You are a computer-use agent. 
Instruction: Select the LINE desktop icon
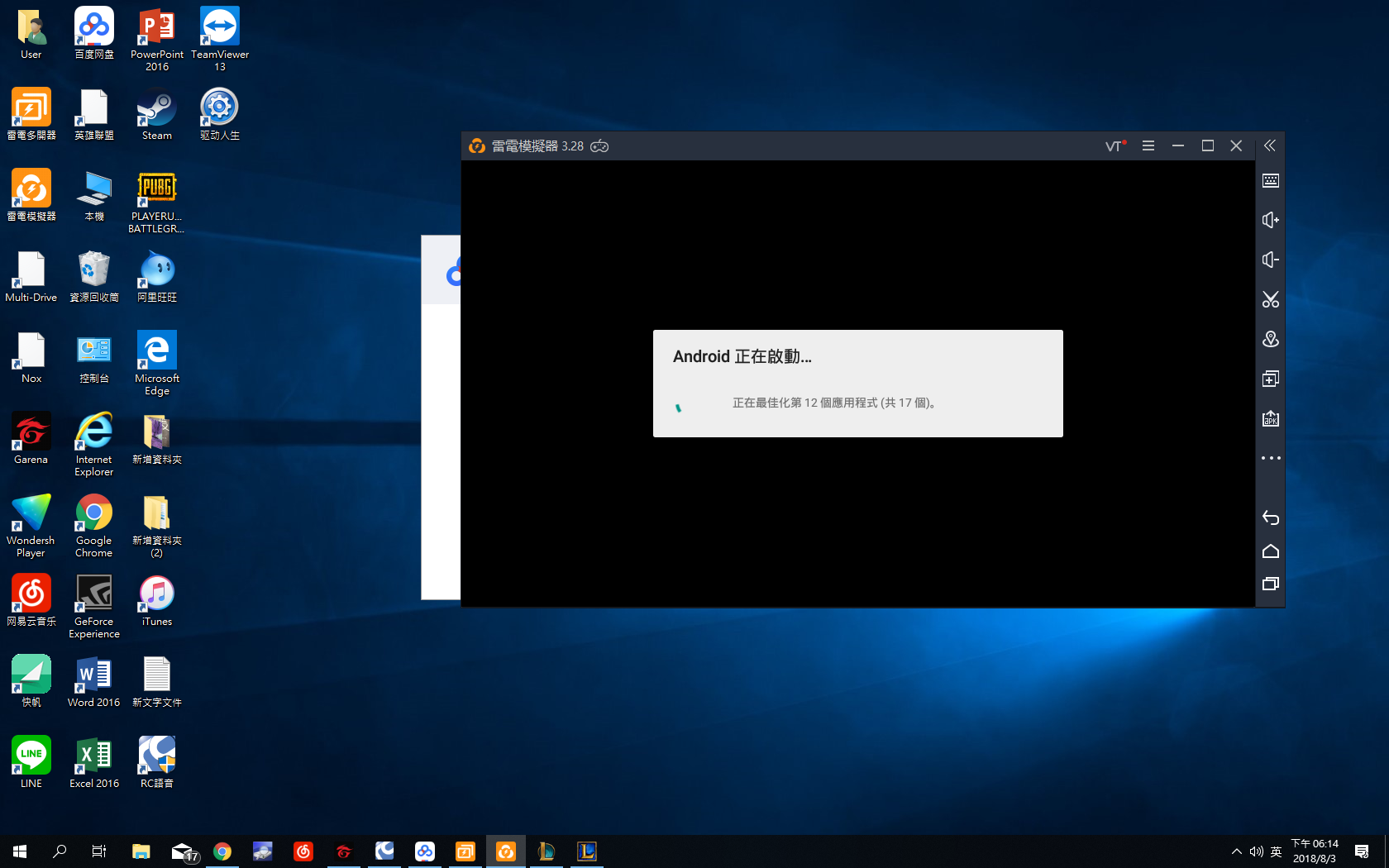coord(31,762)
